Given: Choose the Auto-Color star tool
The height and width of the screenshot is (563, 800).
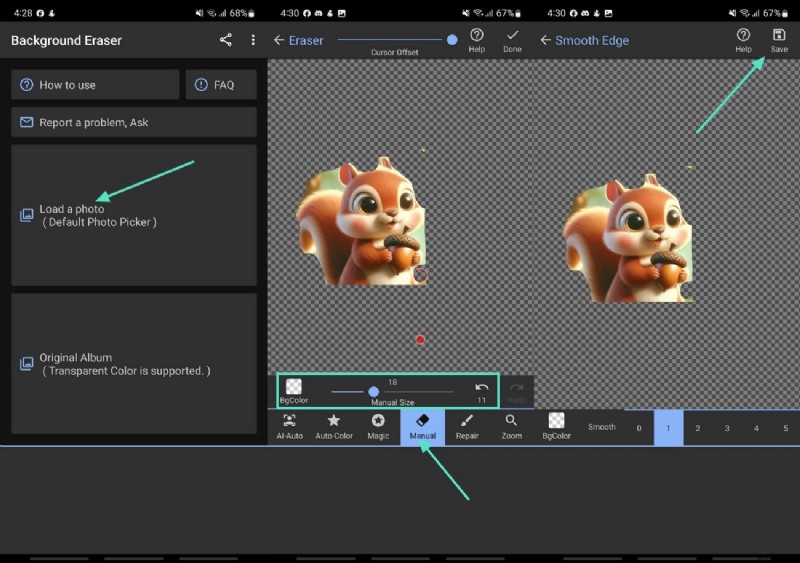Looking at the screenshot, I should (x=334, y=427).
